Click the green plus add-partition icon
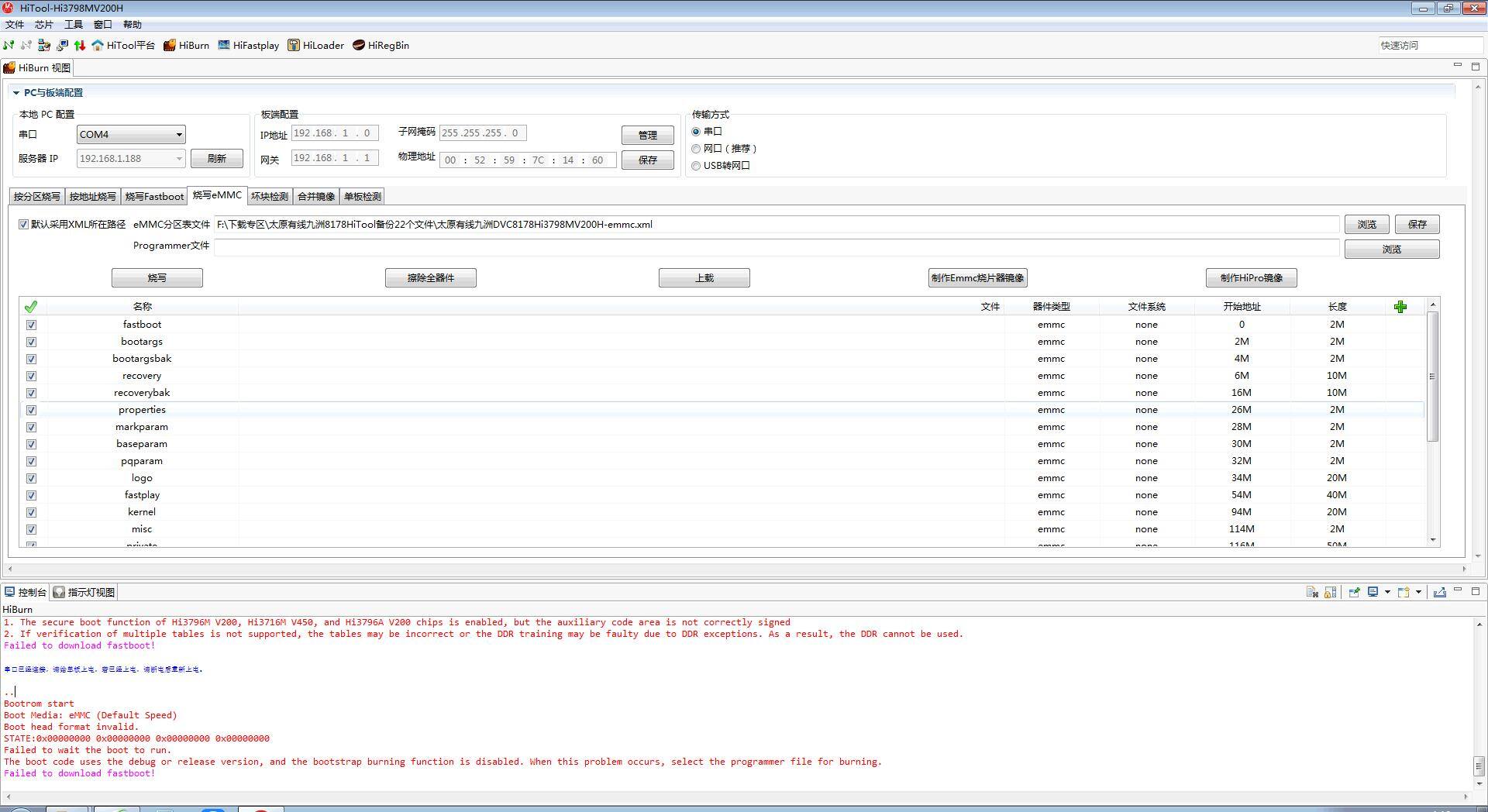The height and width of the screenshot is (812, 1488). (1400, 308)
